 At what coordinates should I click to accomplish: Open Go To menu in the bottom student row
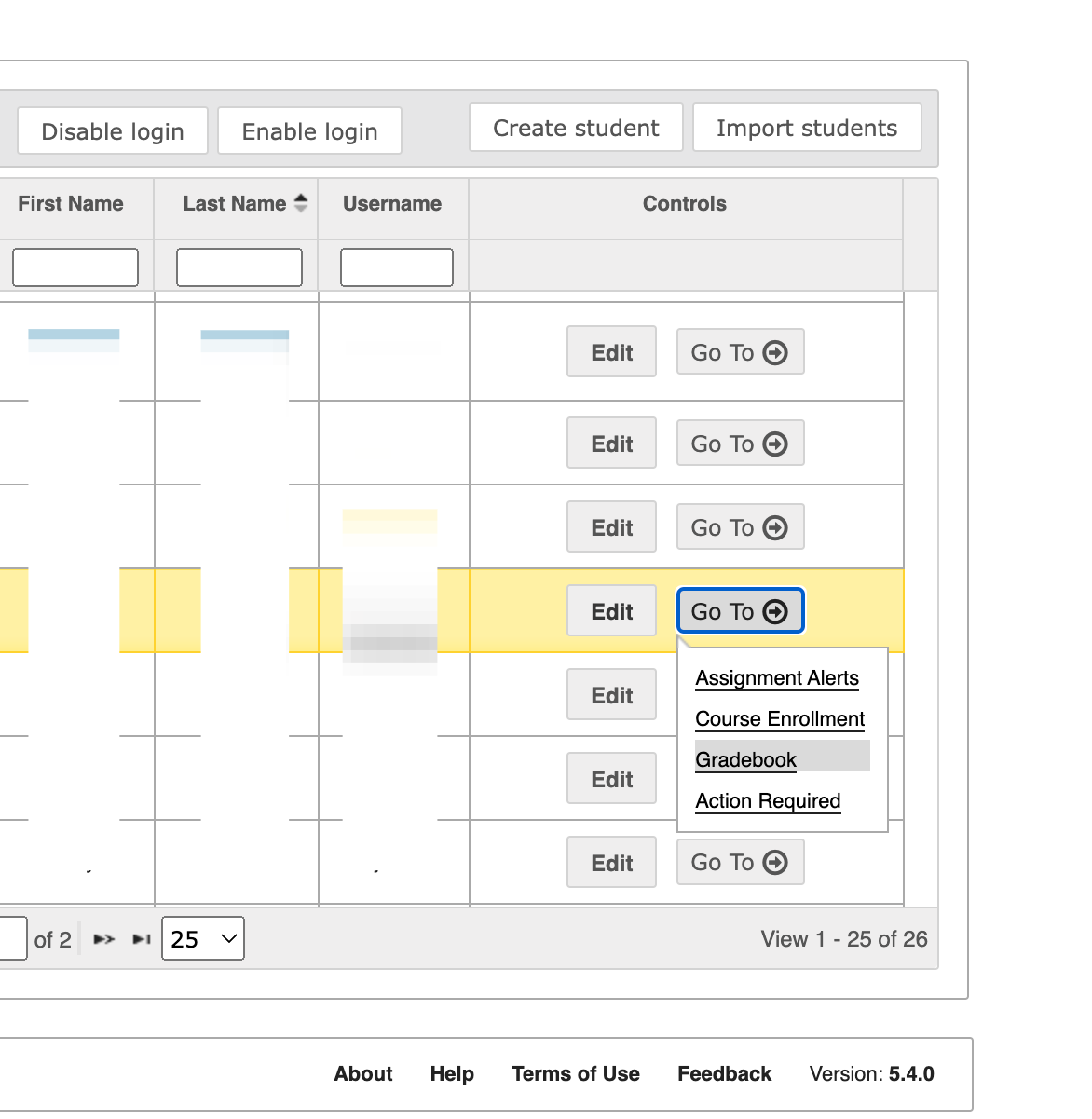(x=740, y=862)
